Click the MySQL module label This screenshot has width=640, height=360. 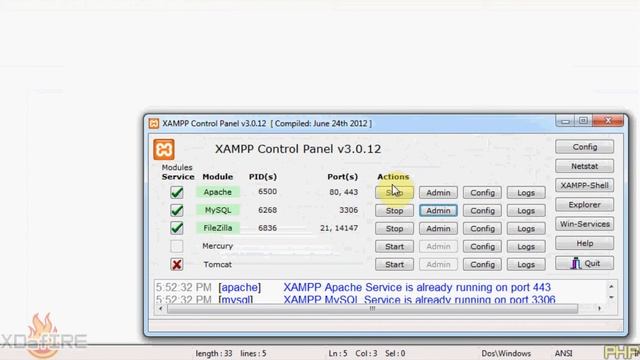(218, 210)
